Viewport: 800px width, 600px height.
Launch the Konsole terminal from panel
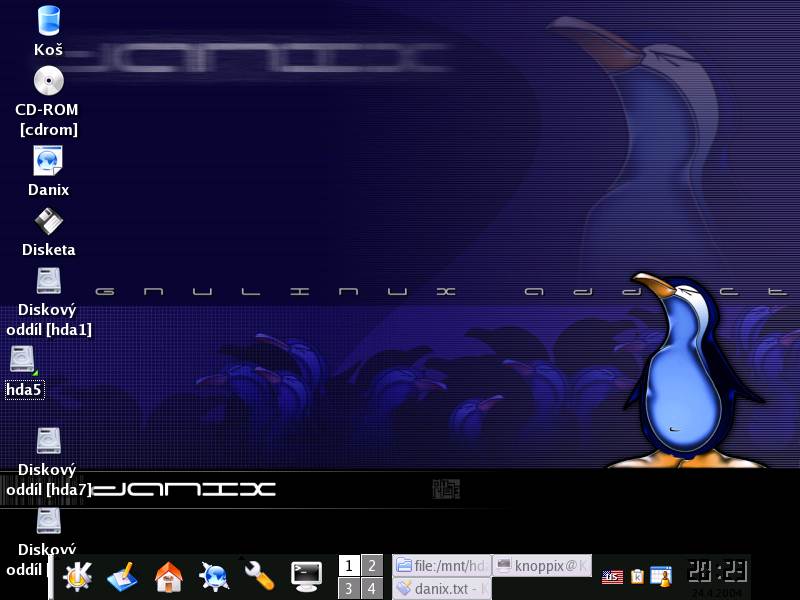[306, 575]
